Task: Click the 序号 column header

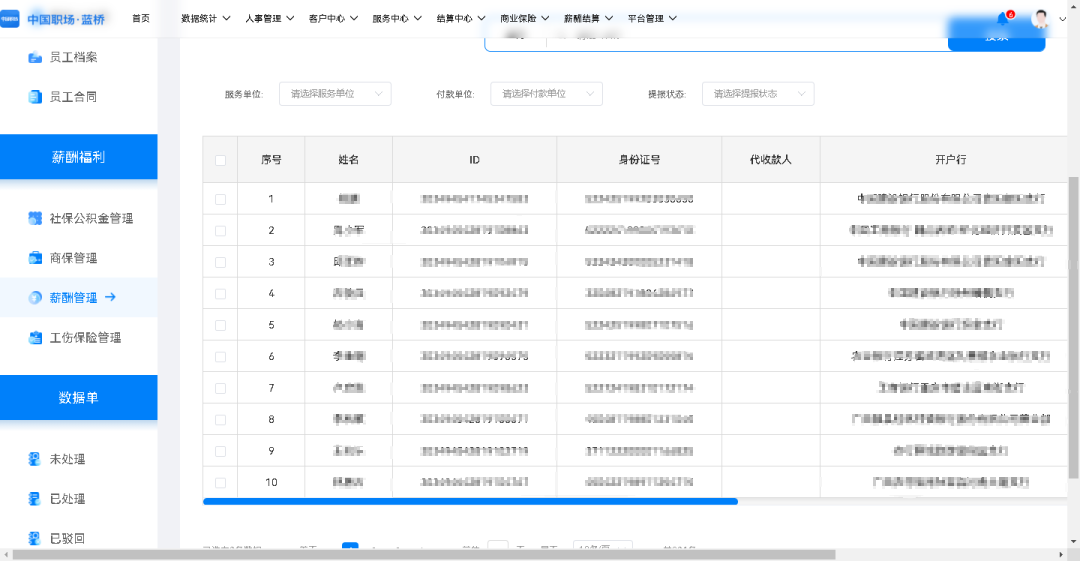Action: pyautogui.click(x=271, y=160)
